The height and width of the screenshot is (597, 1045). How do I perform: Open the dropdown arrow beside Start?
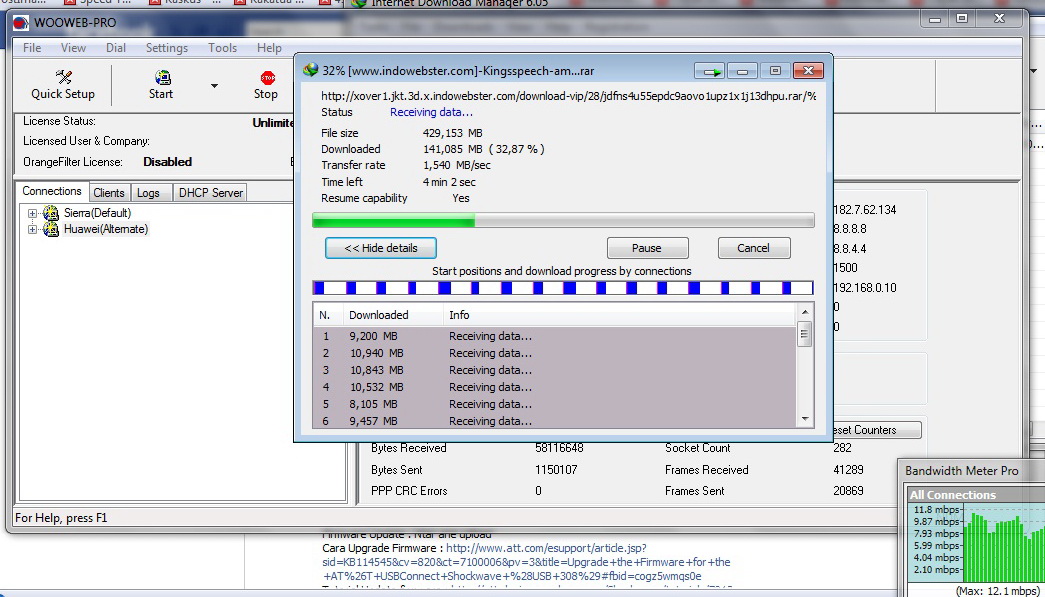(214, 86)
